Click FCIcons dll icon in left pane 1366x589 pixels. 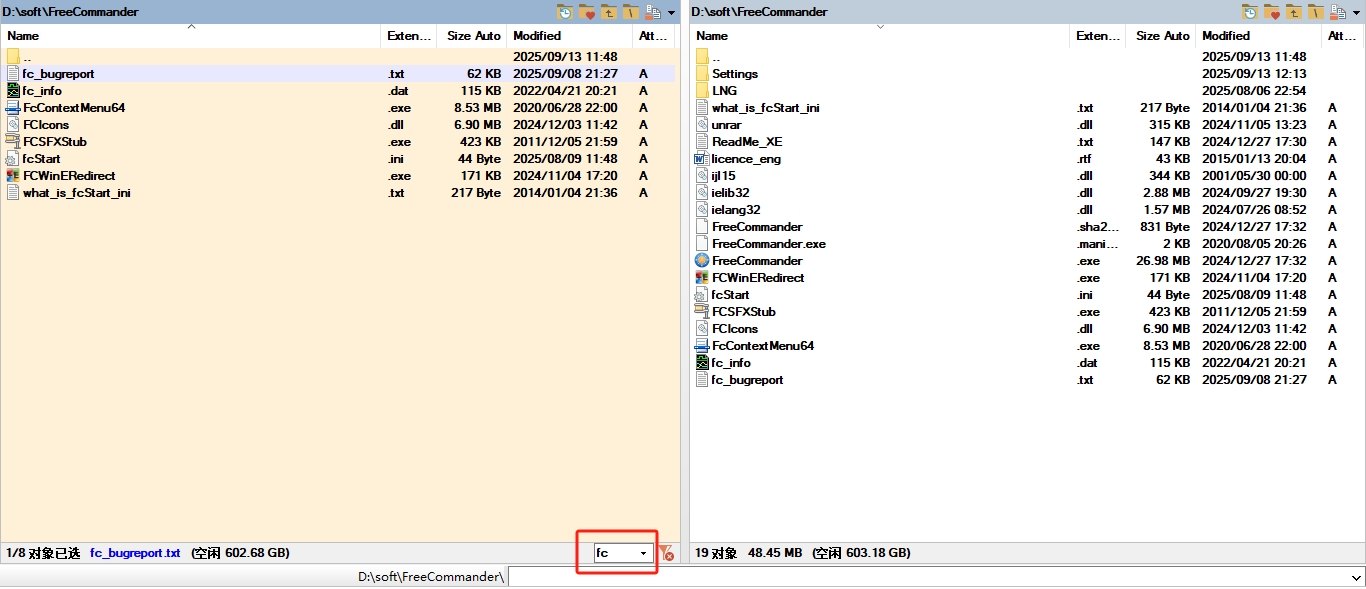(13, 125)
